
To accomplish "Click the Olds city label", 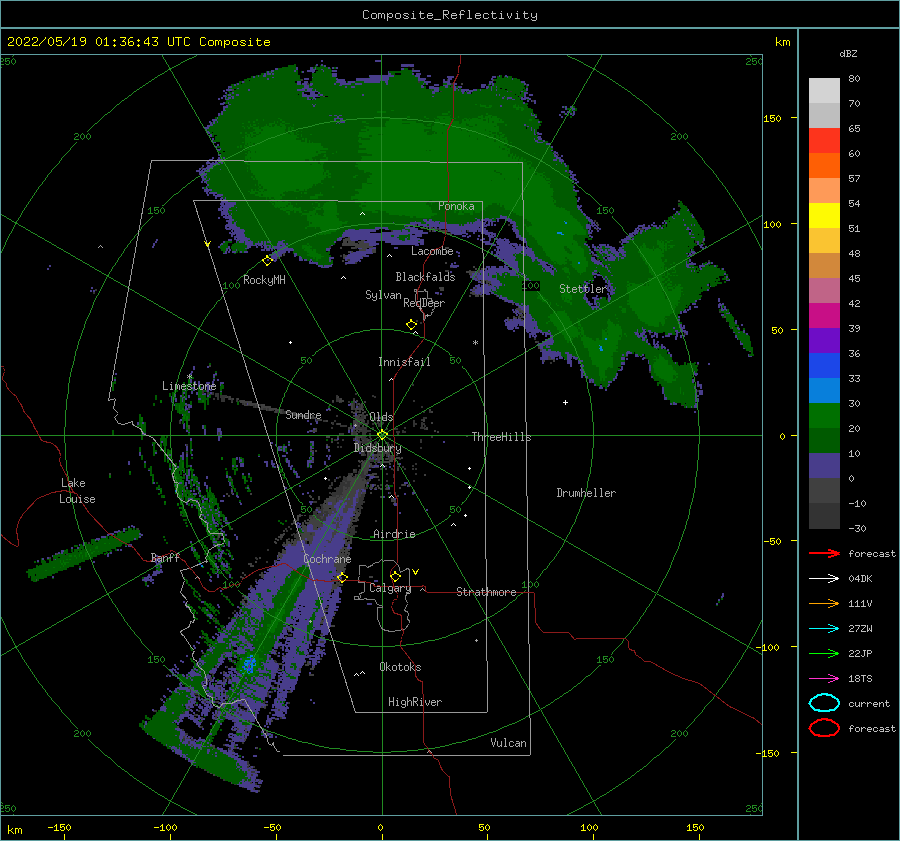I will pos(381,417).
